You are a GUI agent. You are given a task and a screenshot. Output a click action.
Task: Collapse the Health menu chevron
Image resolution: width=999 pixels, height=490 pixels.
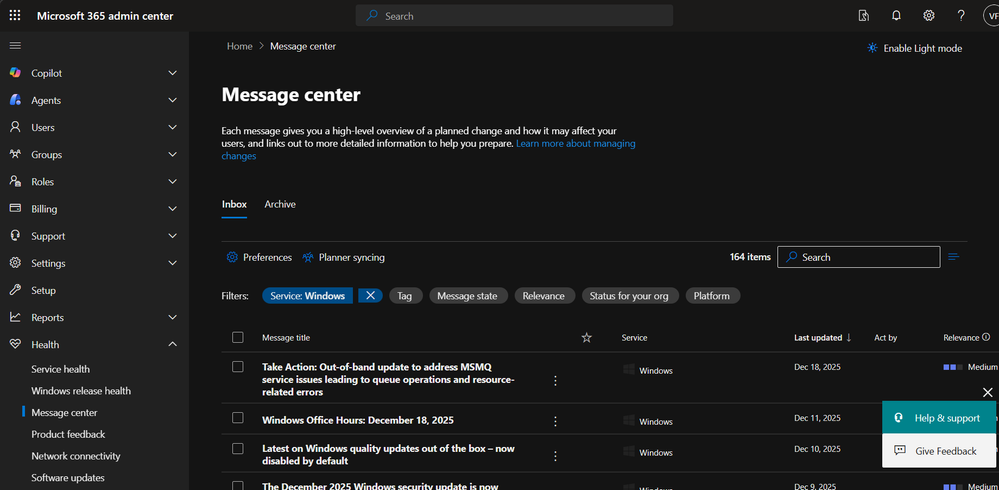pos(172,344)
